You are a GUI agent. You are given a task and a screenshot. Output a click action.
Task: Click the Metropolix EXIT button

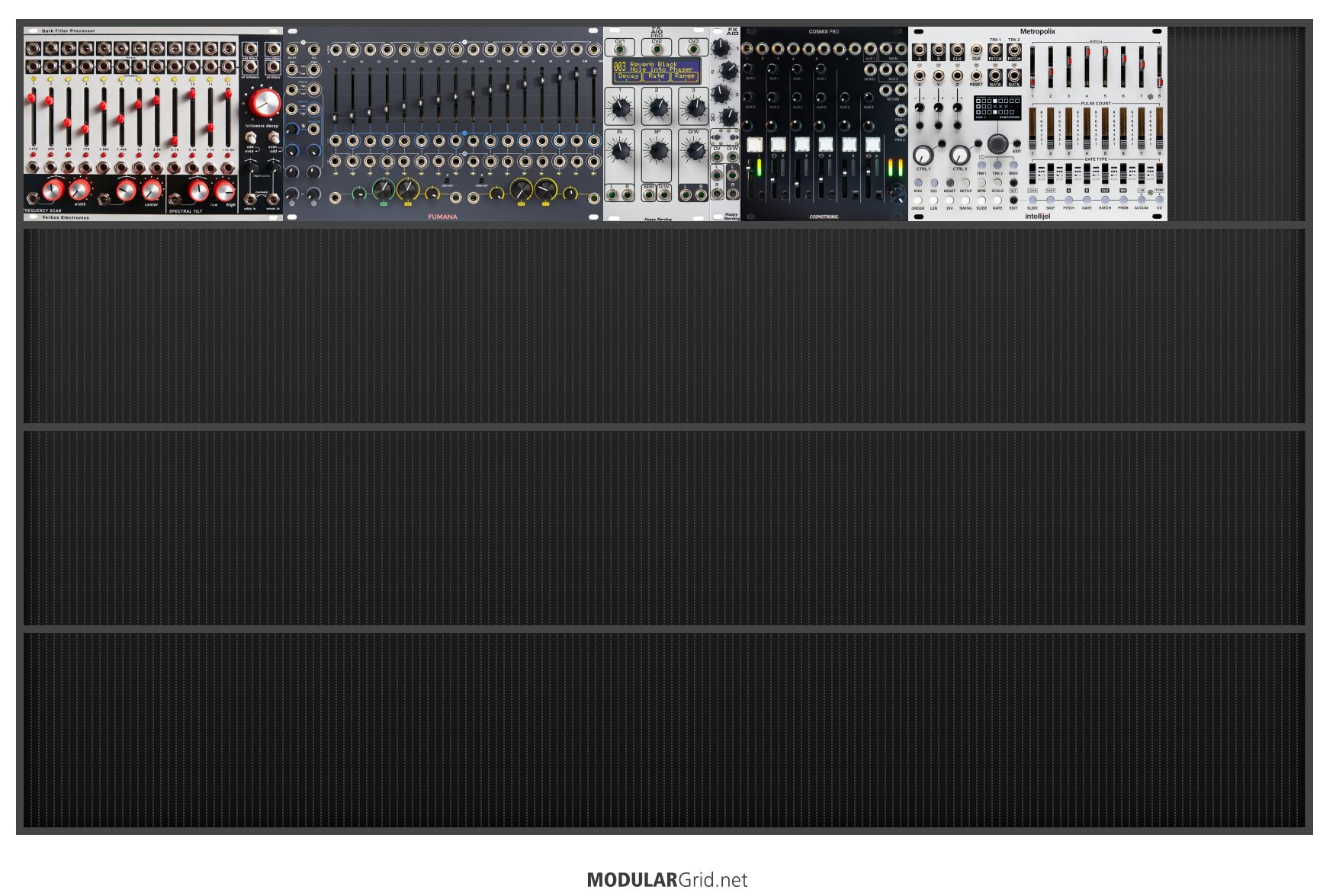point(1016,143)
